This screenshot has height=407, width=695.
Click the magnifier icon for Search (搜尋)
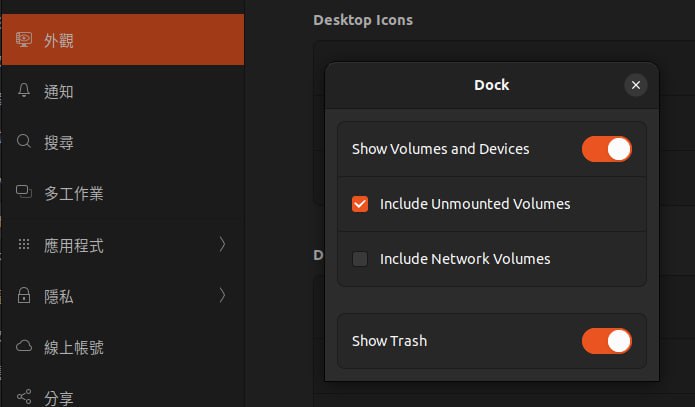coord(24,142)
